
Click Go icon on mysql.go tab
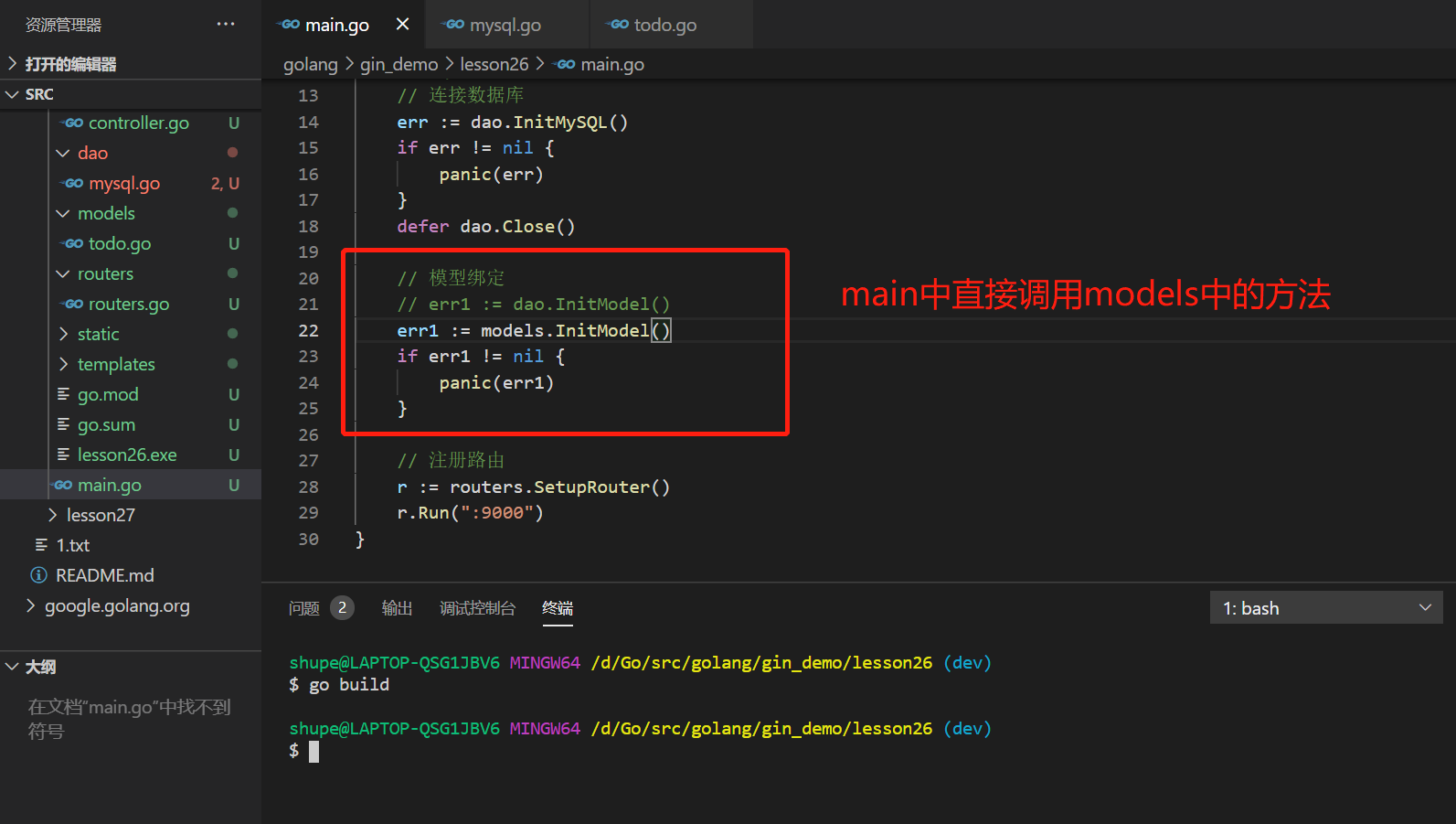click(x=454, y=25)
